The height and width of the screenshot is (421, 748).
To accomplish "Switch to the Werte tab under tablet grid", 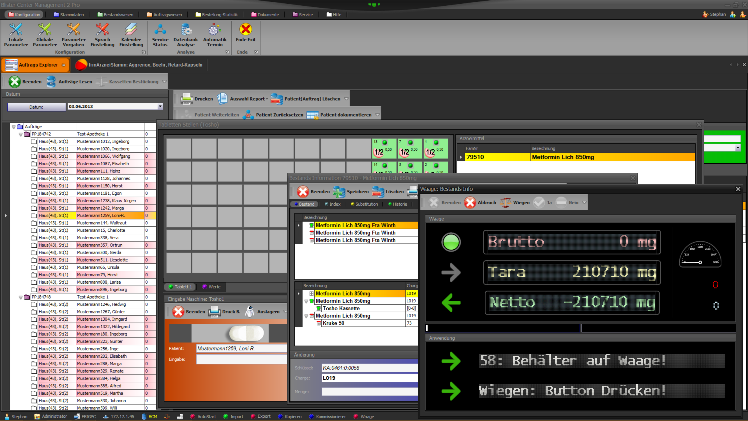I will point(211,287).
